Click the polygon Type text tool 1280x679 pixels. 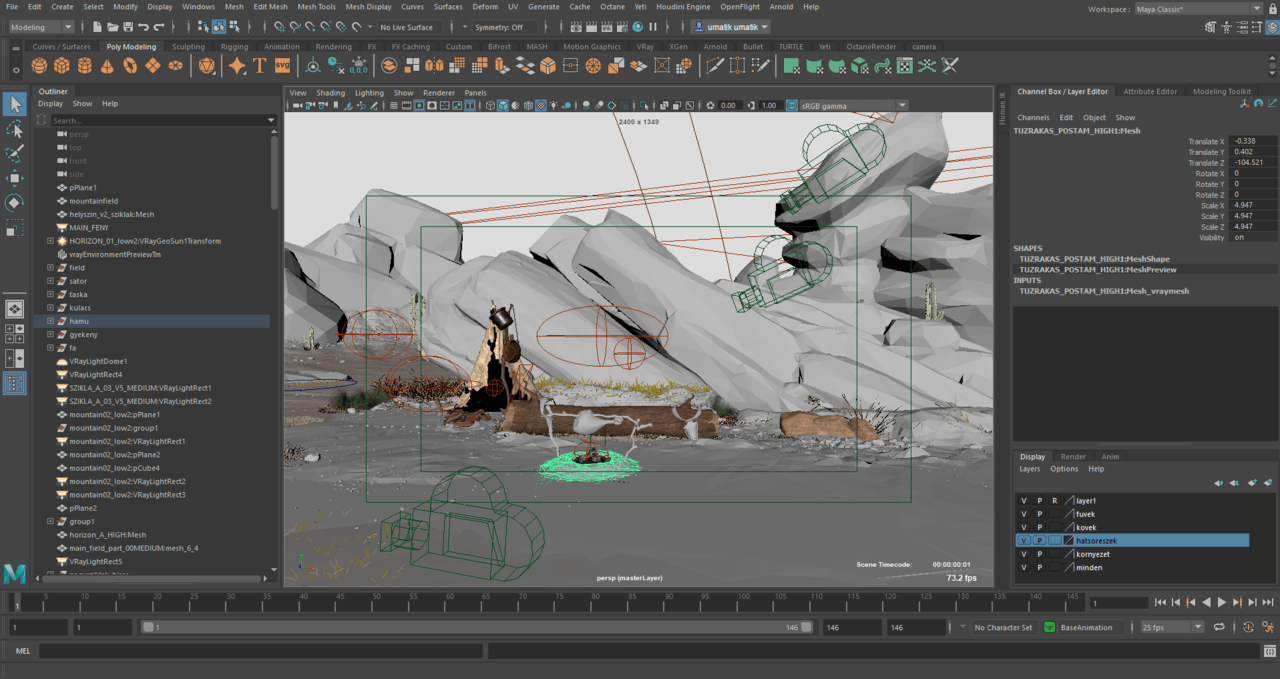pyautogui.click(x=260, y=66)
